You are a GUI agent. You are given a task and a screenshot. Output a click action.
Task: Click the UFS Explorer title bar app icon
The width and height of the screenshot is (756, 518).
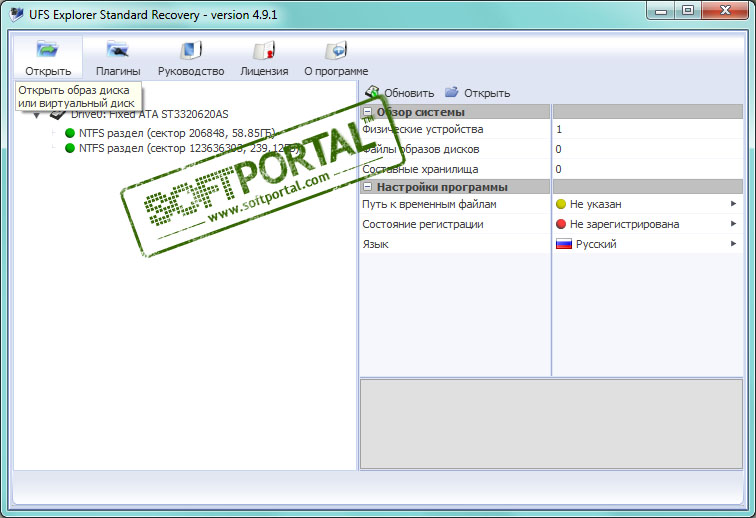[x=16, y=14]
